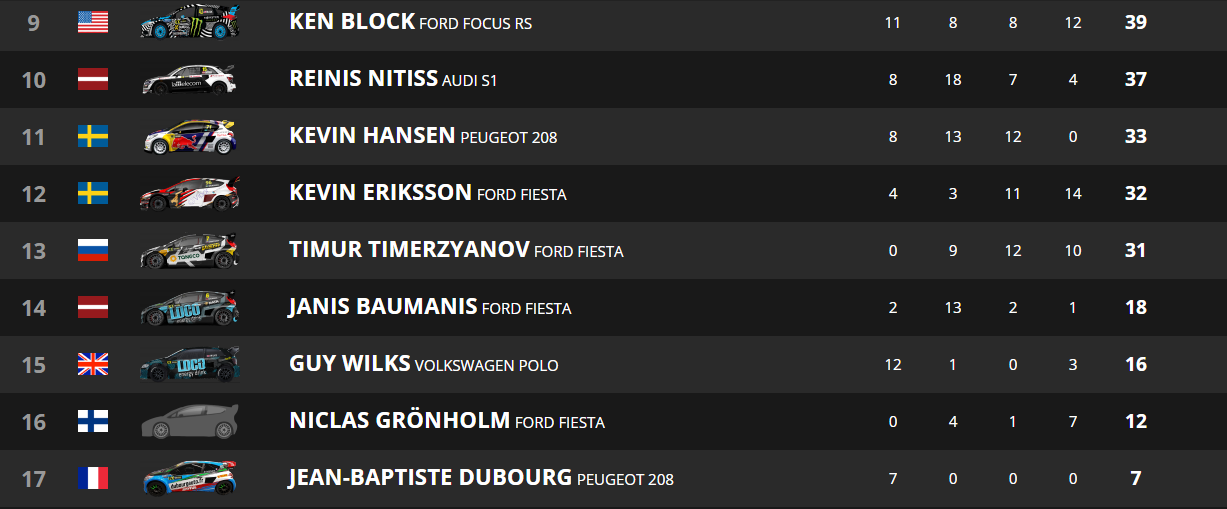Click the Swedish flag next to Kevin Hansen
This screenshot has width=1227, height=509.
[x=93, y=136]
